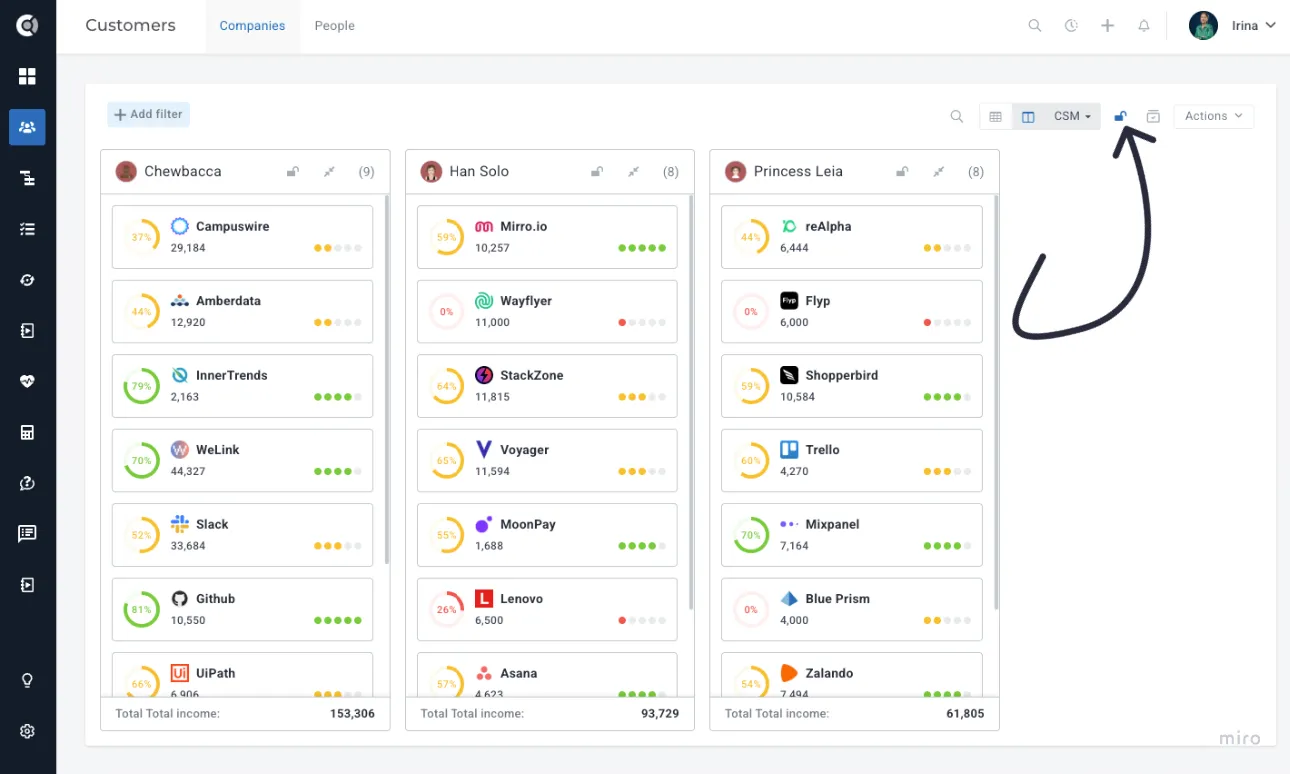
Task: Open the task list icon in sidebar
Action: 27,229
